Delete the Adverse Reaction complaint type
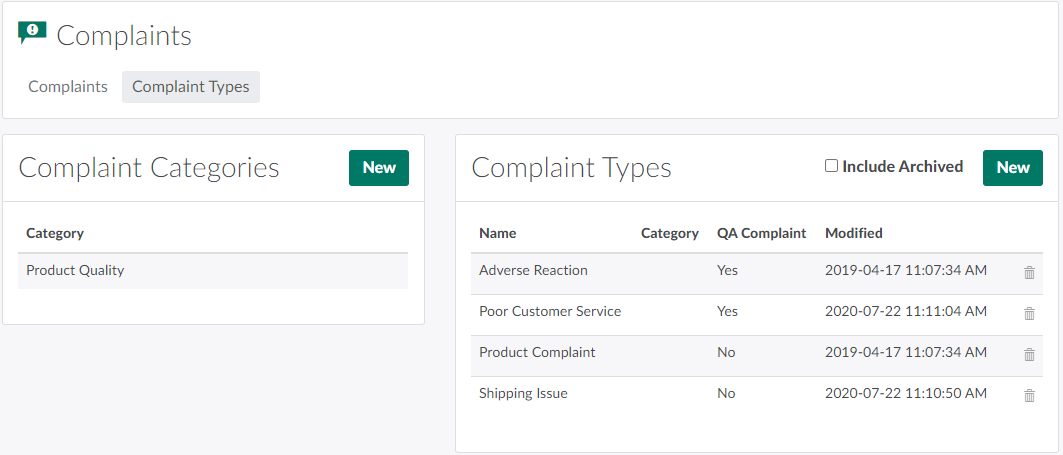1063x455 pixels. (x=1029, y=272)
